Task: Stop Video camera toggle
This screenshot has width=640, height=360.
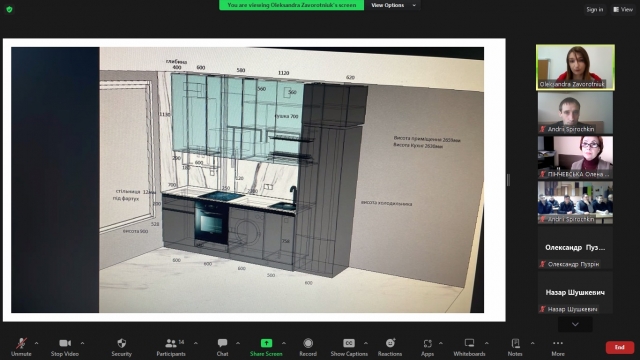Action: (64, 347)
